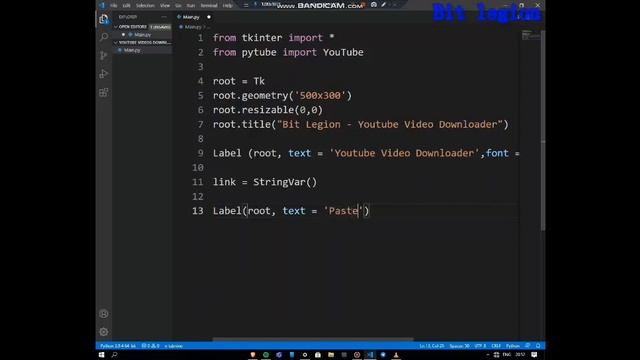Click the word 'YouTube' on line 2
640x360 pixels.
click(343, 52)
